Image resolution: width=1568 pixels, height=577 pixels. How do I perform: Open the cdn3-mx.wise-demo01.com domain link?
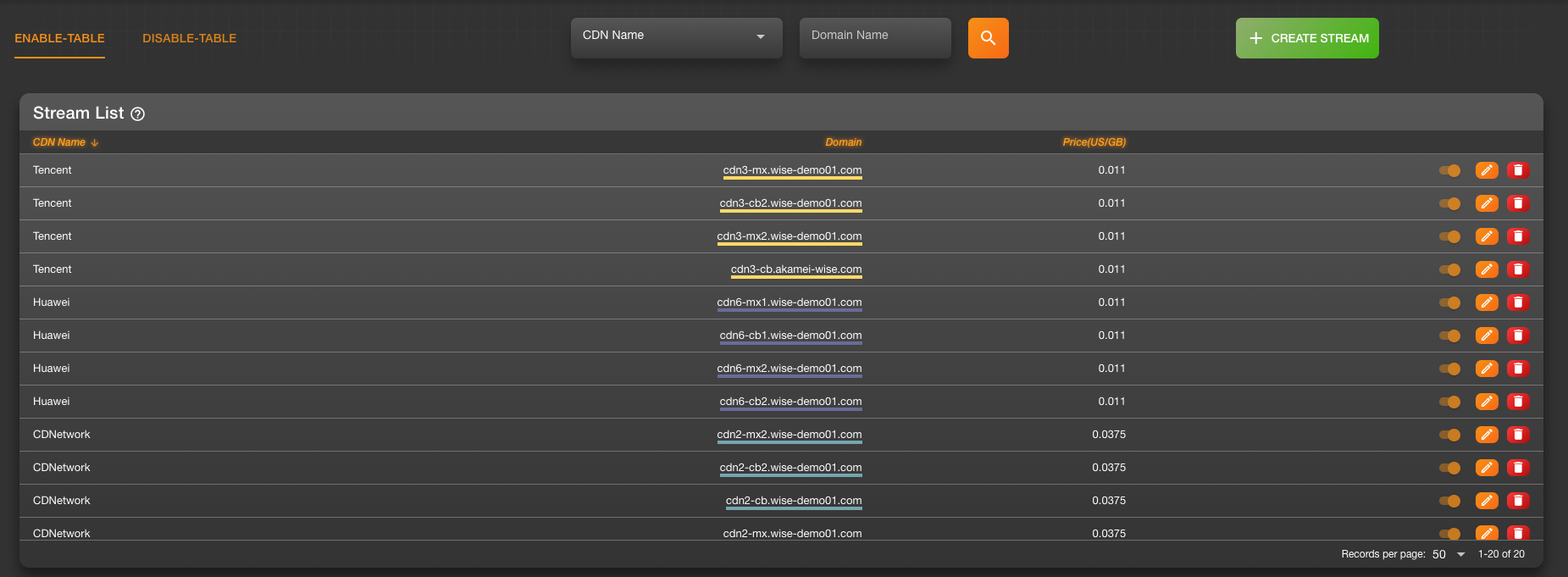[792, 170]
